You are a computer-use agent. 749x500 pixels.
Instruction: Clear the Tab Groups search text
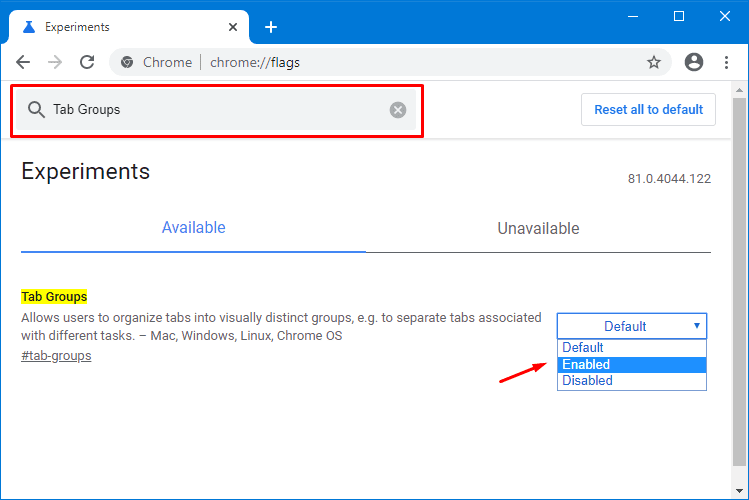click(397, 110)
